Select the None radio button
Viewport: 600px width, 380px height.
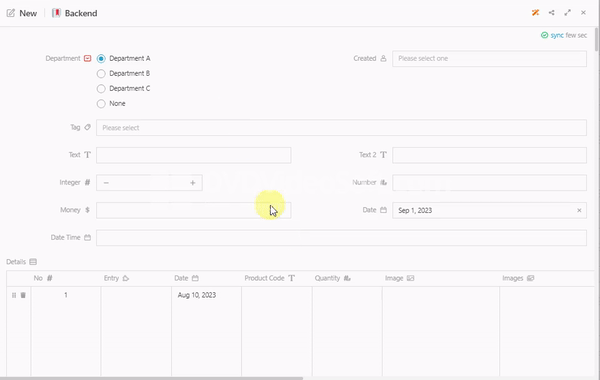(101, 104)
